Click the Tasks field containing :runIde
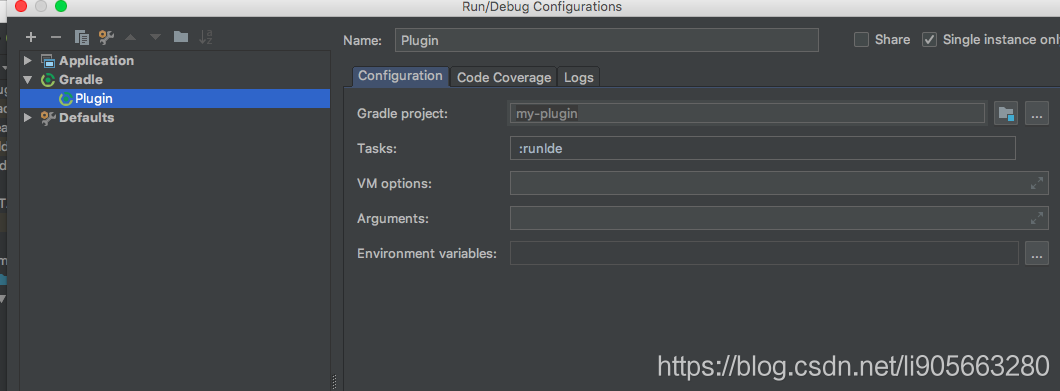This screenshot has height=391, width=1060. click(763, 148)
